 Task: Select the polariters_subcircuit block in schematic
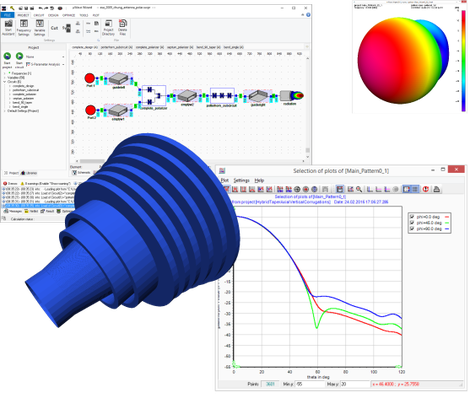222,96
